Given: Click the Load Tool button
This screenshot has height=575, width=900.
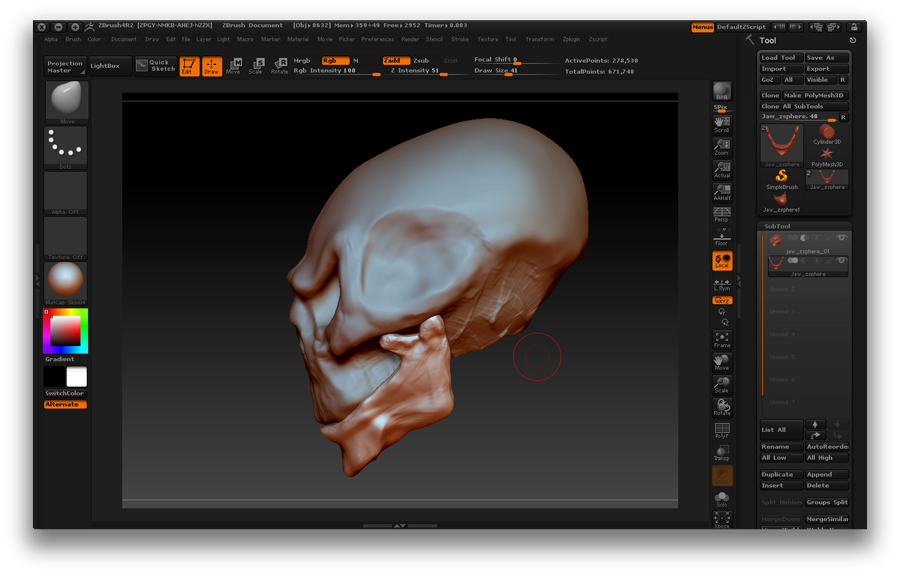Looking at the screenshot, I should 781,57.
